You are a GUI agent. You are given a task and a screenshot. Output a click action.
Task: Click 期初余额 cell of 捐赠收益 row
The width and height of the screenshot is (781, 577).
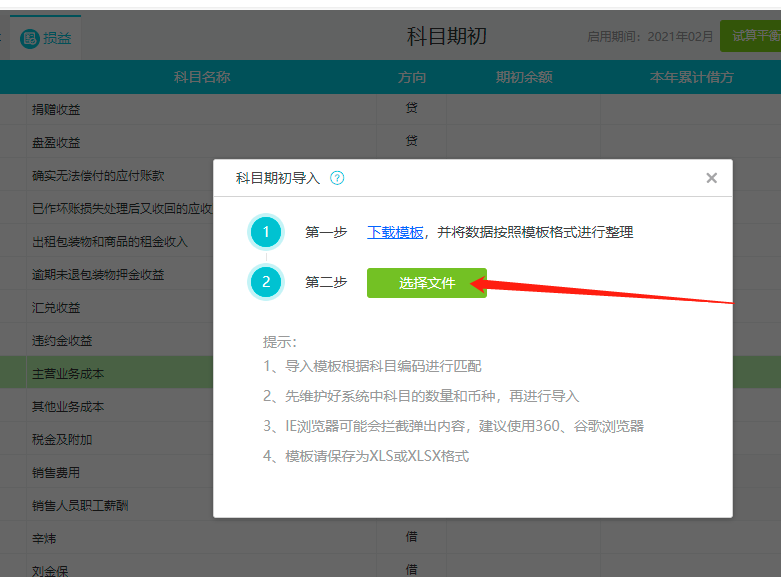tap(523, 110)
